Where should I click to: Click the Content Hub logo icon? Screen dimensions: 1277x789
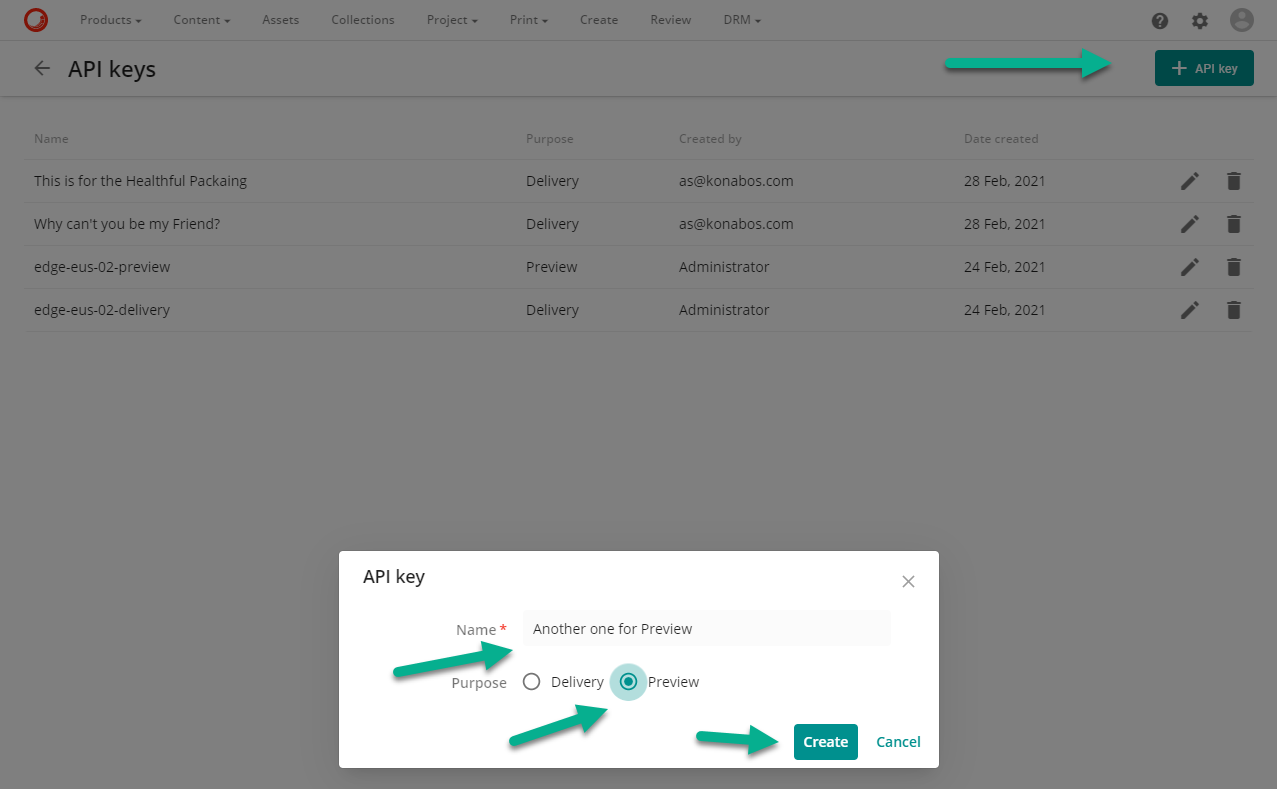coord(36,20)
